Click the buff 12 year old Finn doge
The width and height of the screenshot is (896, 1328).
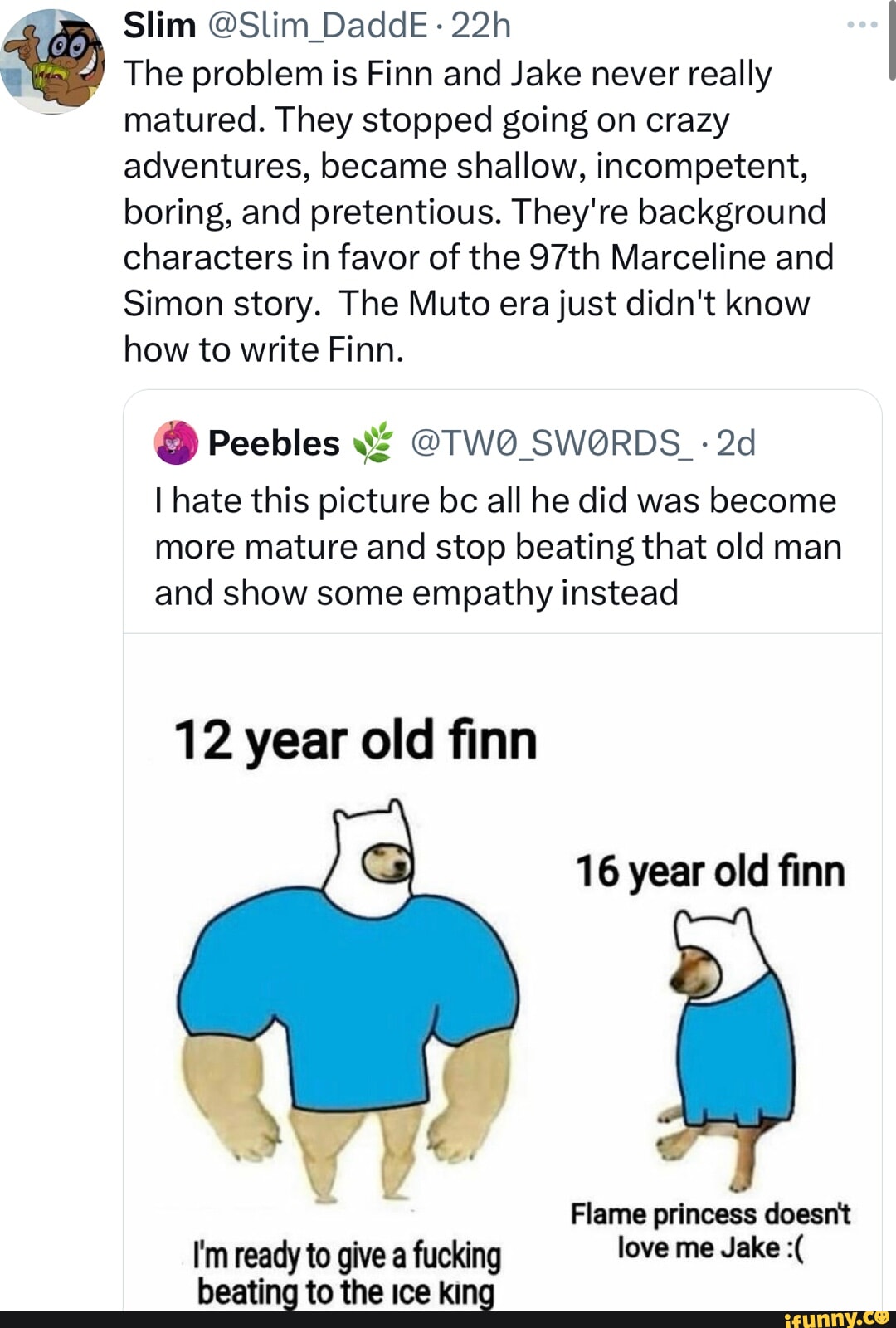tap(348, 996)
